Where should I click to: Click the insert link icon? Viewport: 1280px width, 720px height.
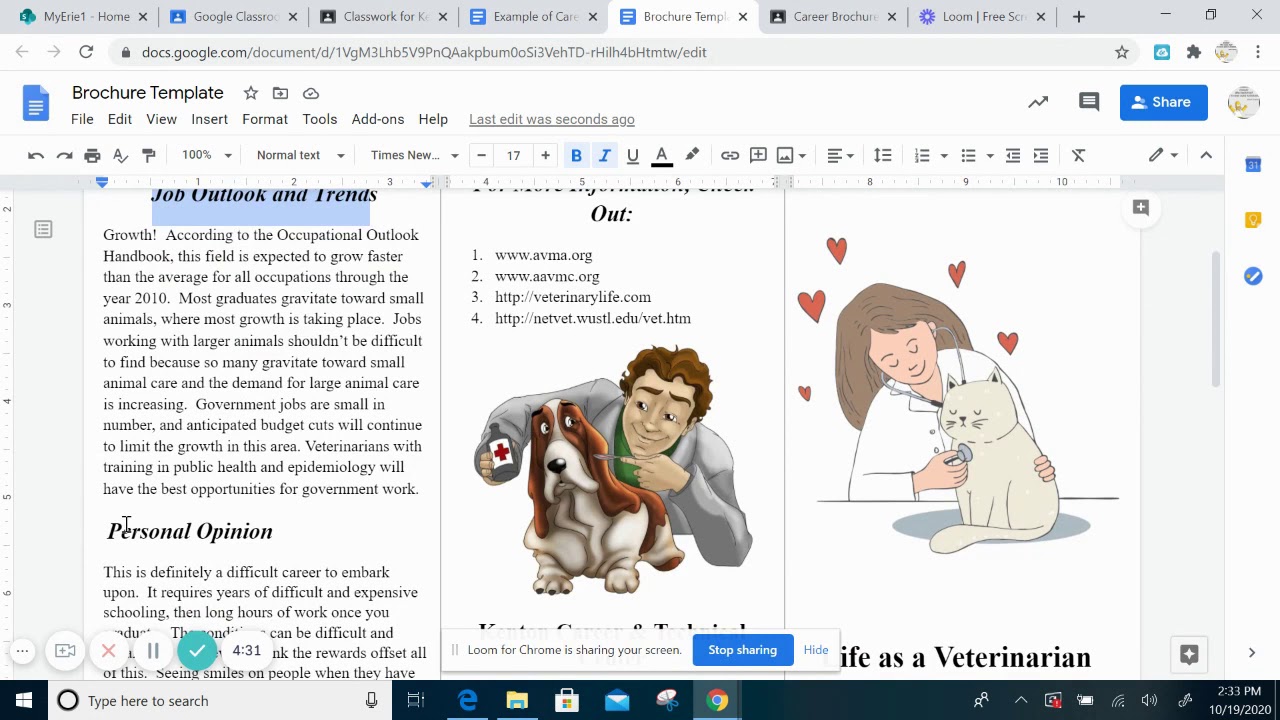[730, 155]
